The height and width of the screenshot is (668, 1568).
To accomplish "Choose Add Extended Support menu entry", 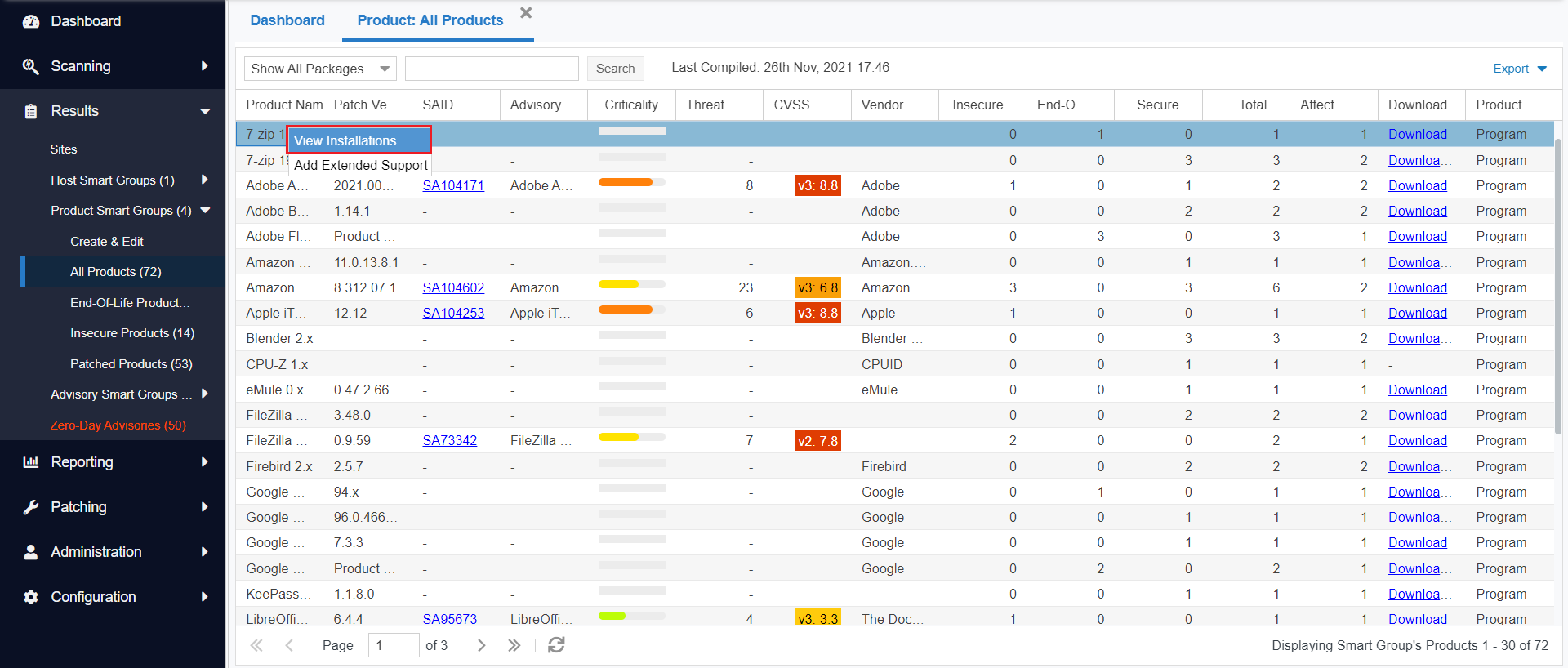I will click(x=360, y=165).
